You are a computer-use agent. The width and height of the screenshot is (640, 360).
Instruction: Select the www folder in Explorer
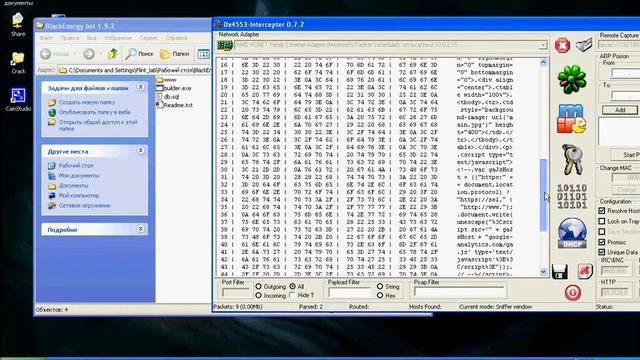coord(167,80)
